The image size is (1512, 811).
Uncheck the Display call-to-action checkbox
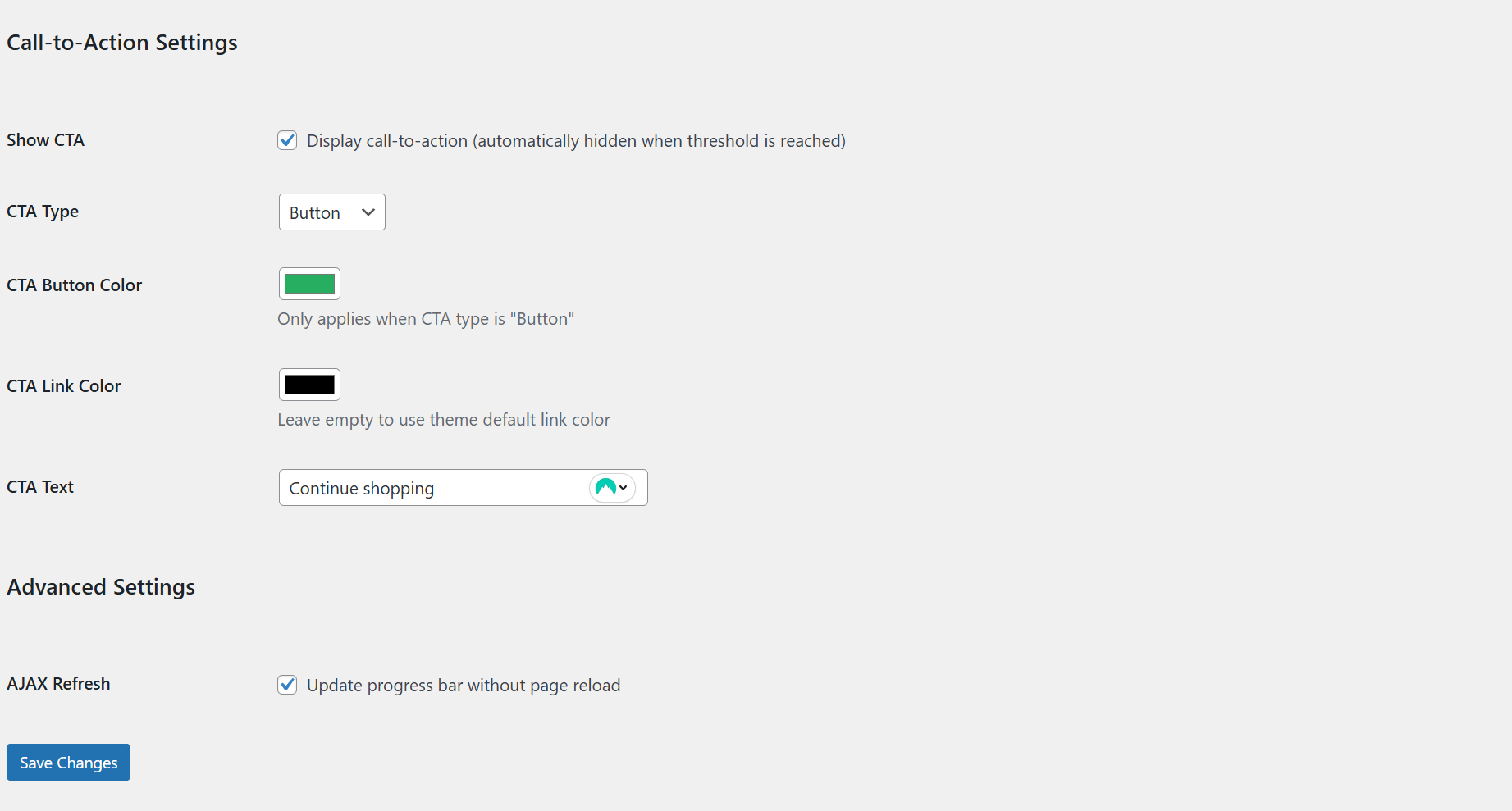pyautogui.click(x=286, y=140)
